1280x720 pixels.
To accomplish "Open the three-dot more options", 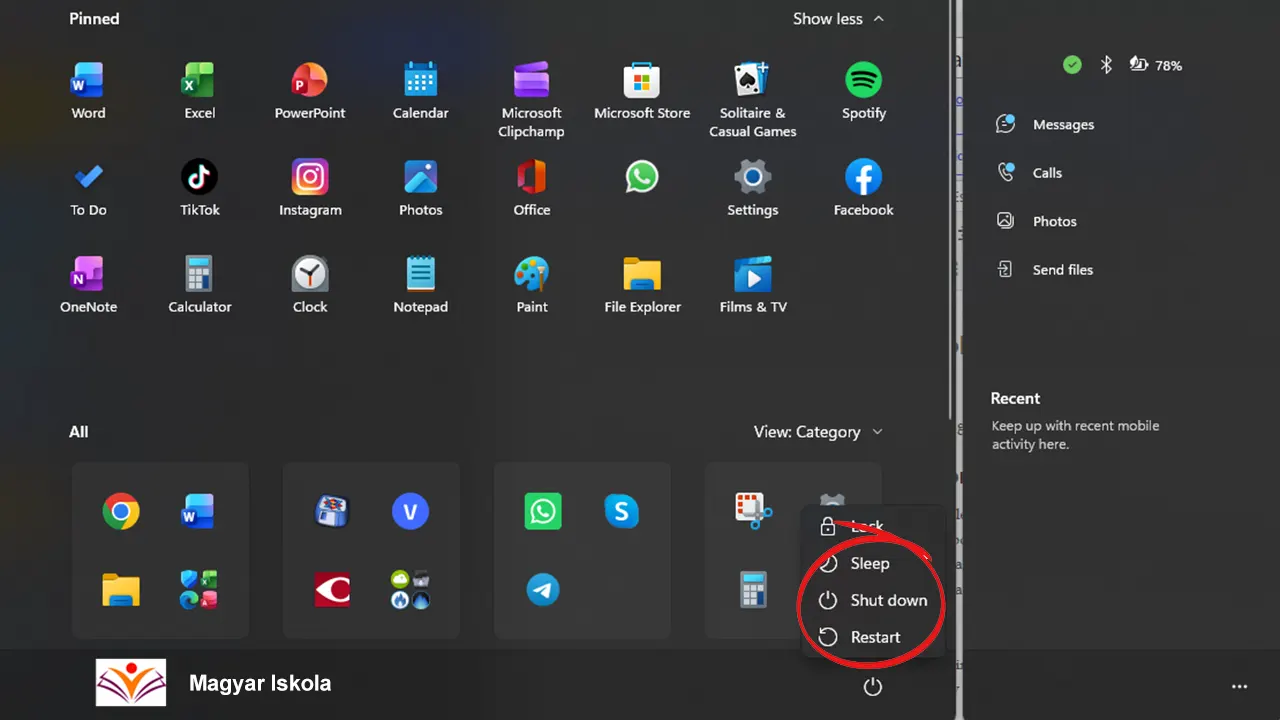I will point(1240,687).
